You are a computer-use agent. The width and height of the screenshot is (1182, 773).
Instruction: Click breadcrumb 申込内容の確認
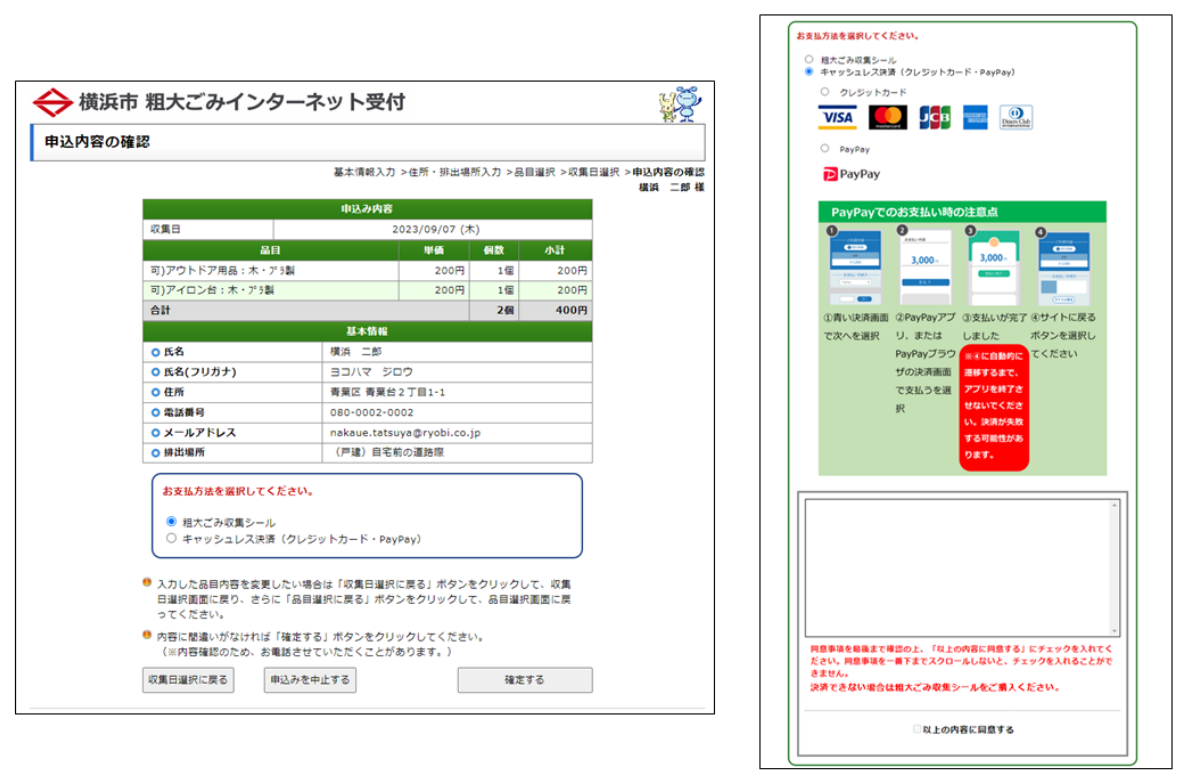coord(669,172)
